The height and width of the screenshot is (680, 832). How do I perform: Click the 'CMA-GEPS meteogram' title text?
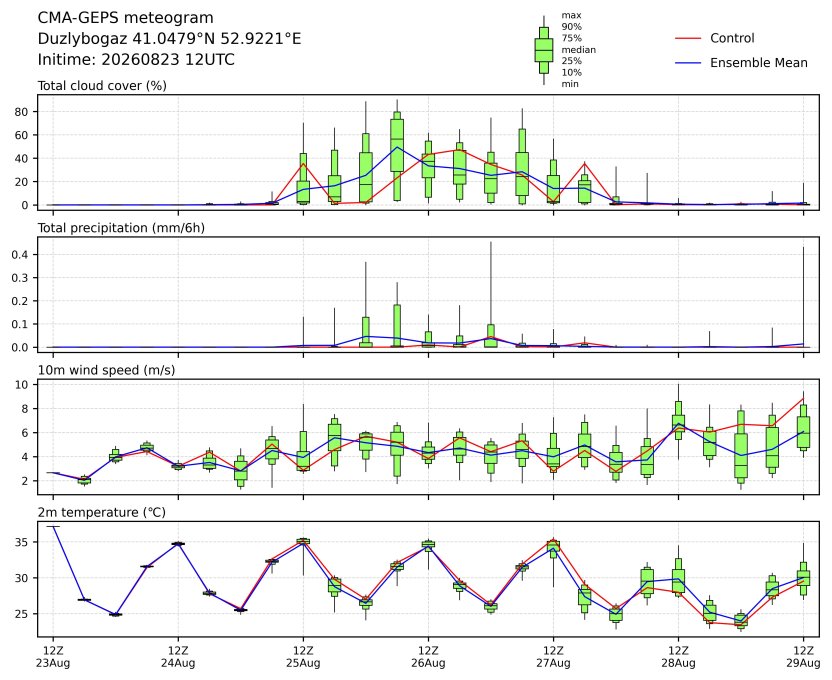(x=125, y=18)
